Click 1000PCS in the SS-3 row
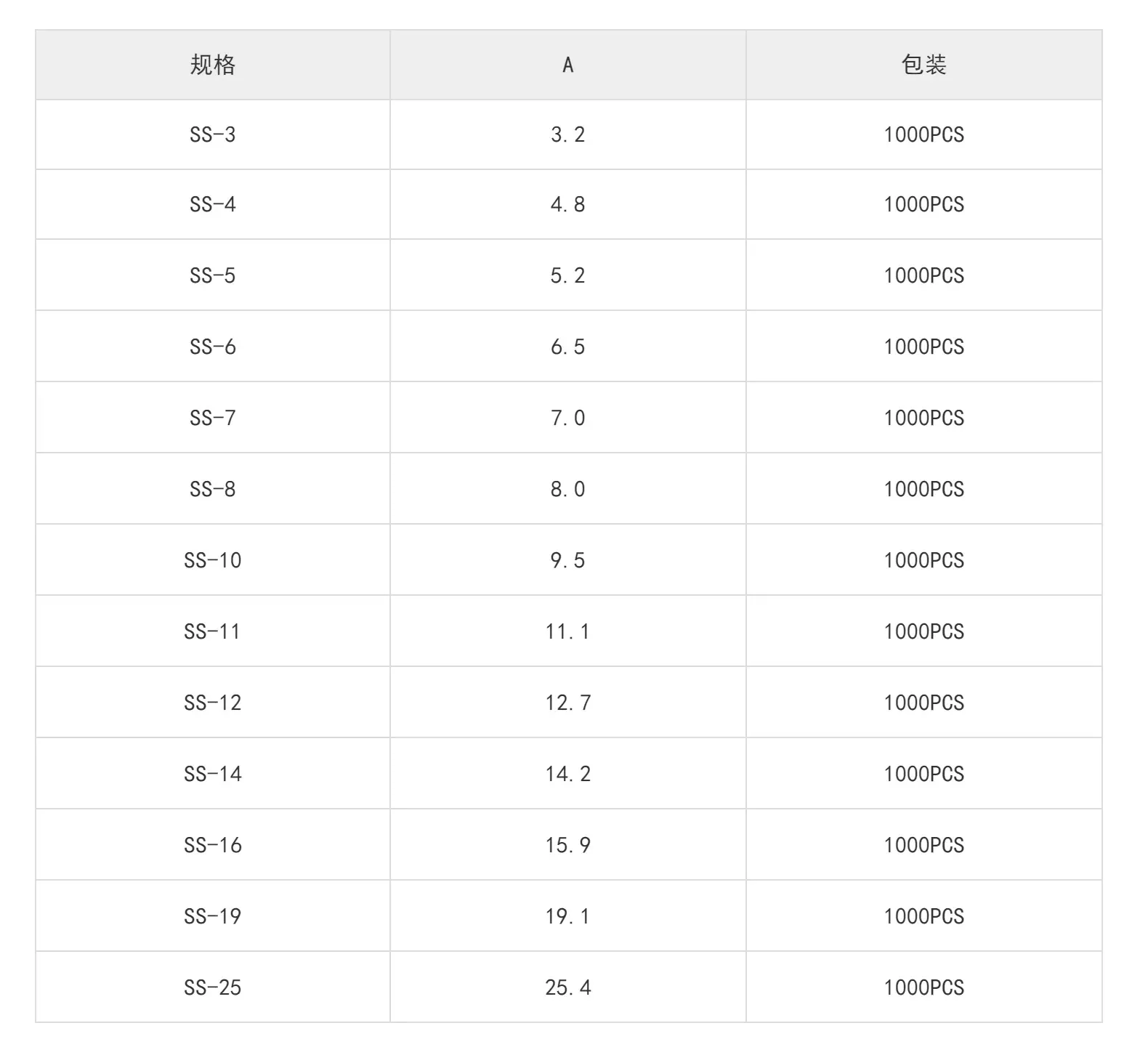 click(923, 134)
